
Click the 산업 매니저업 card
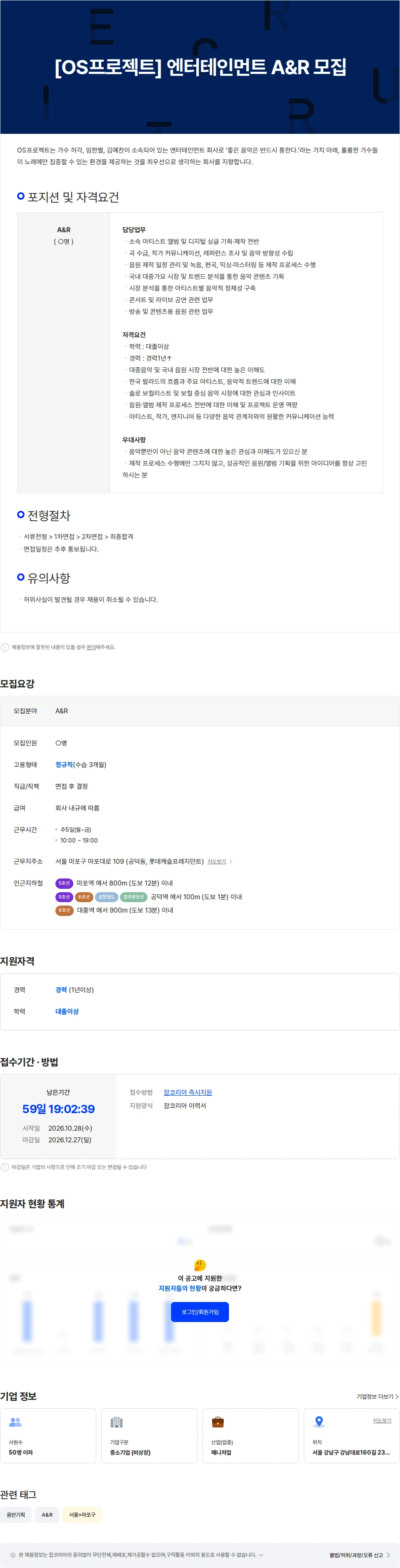click(x=250, y=1435)
